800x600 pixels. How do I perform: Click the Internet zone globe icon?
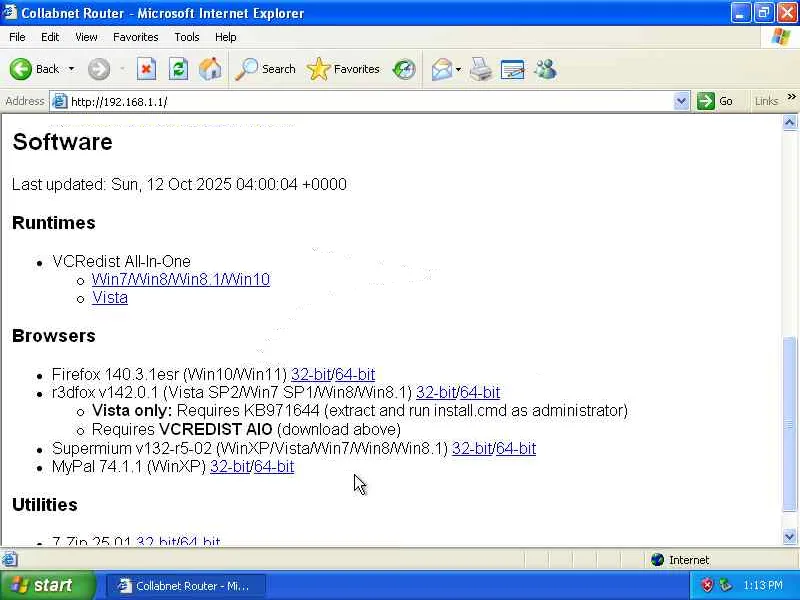click(657, 560)
